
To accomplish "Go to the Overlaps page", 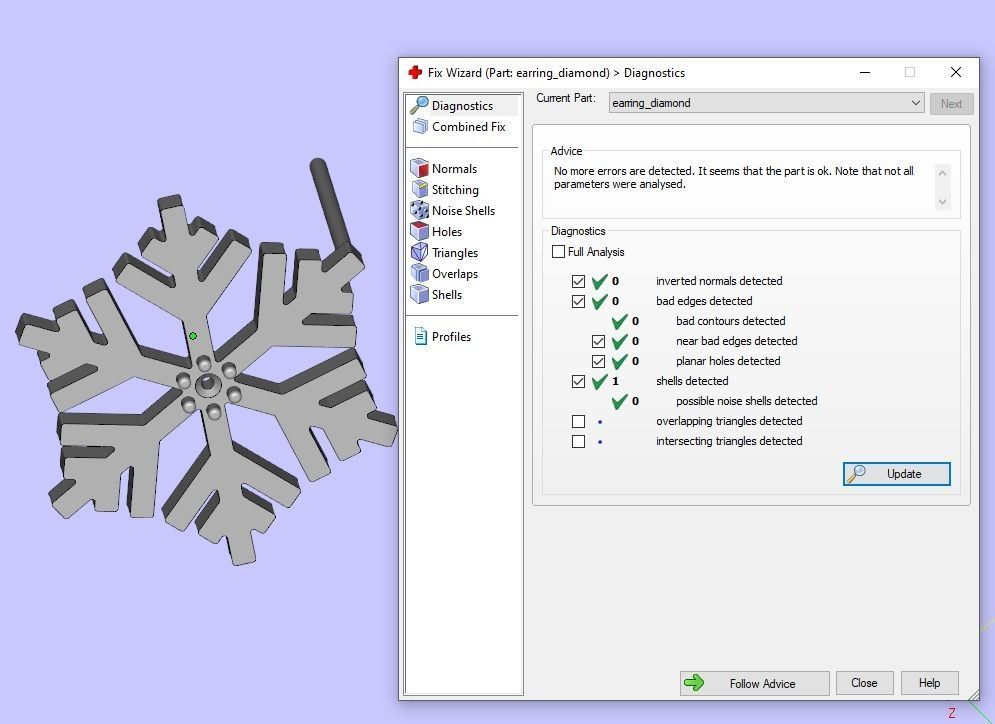I will click(454, 273).
